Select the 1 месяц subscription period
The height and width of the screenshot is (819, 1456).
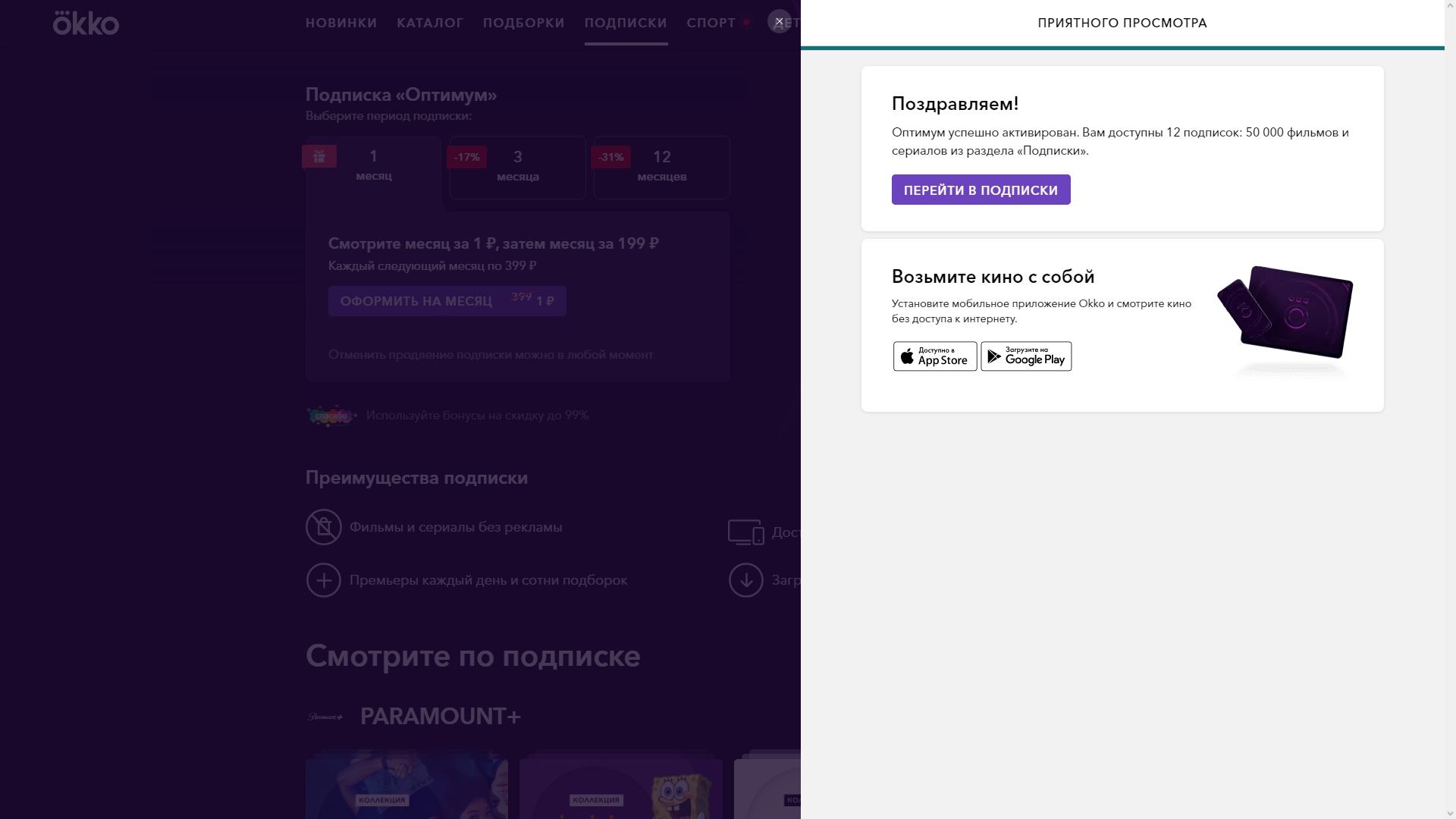tap(374, 167)
